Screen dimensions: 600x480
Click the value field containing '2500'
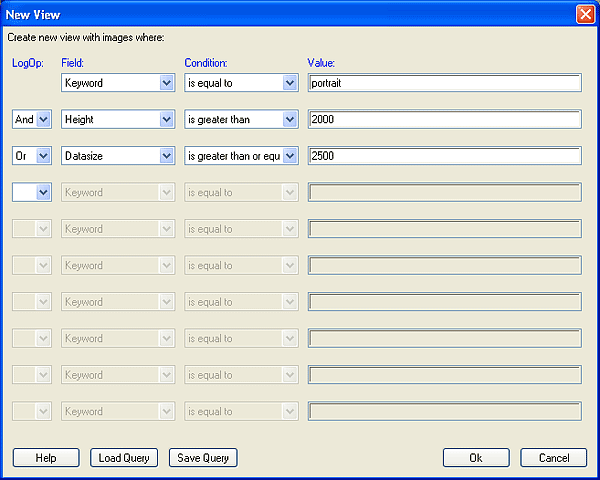pos(445,156)
